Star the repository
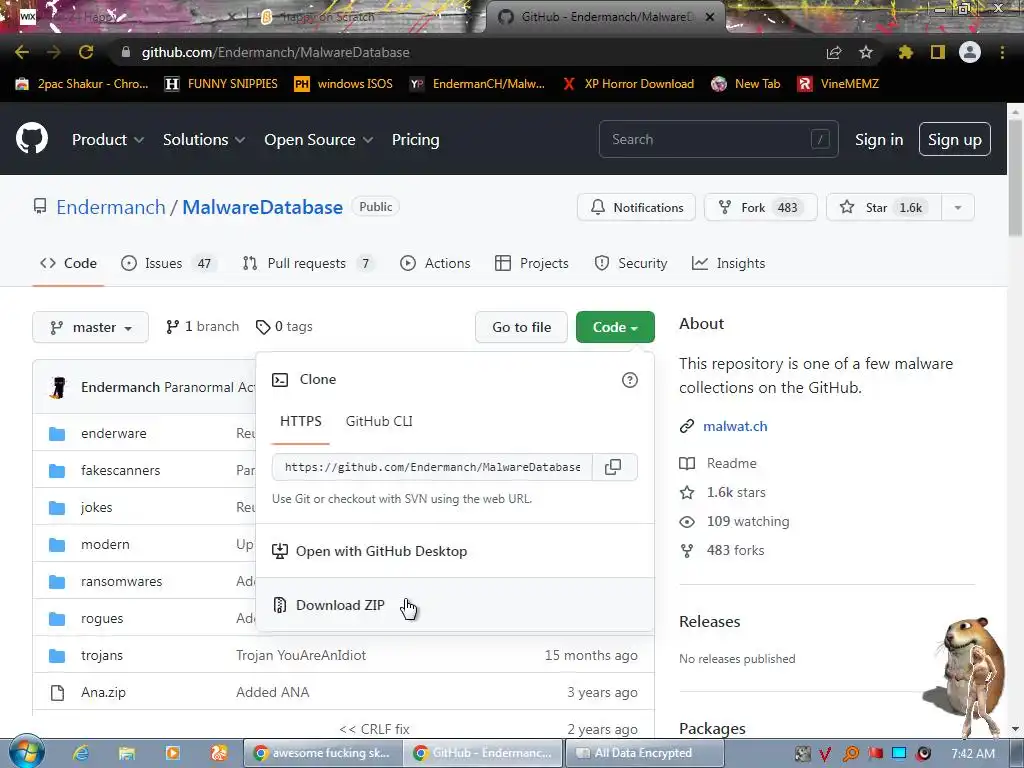The width and height of the screenshot is (1024, 768). (x=884, y=208)
